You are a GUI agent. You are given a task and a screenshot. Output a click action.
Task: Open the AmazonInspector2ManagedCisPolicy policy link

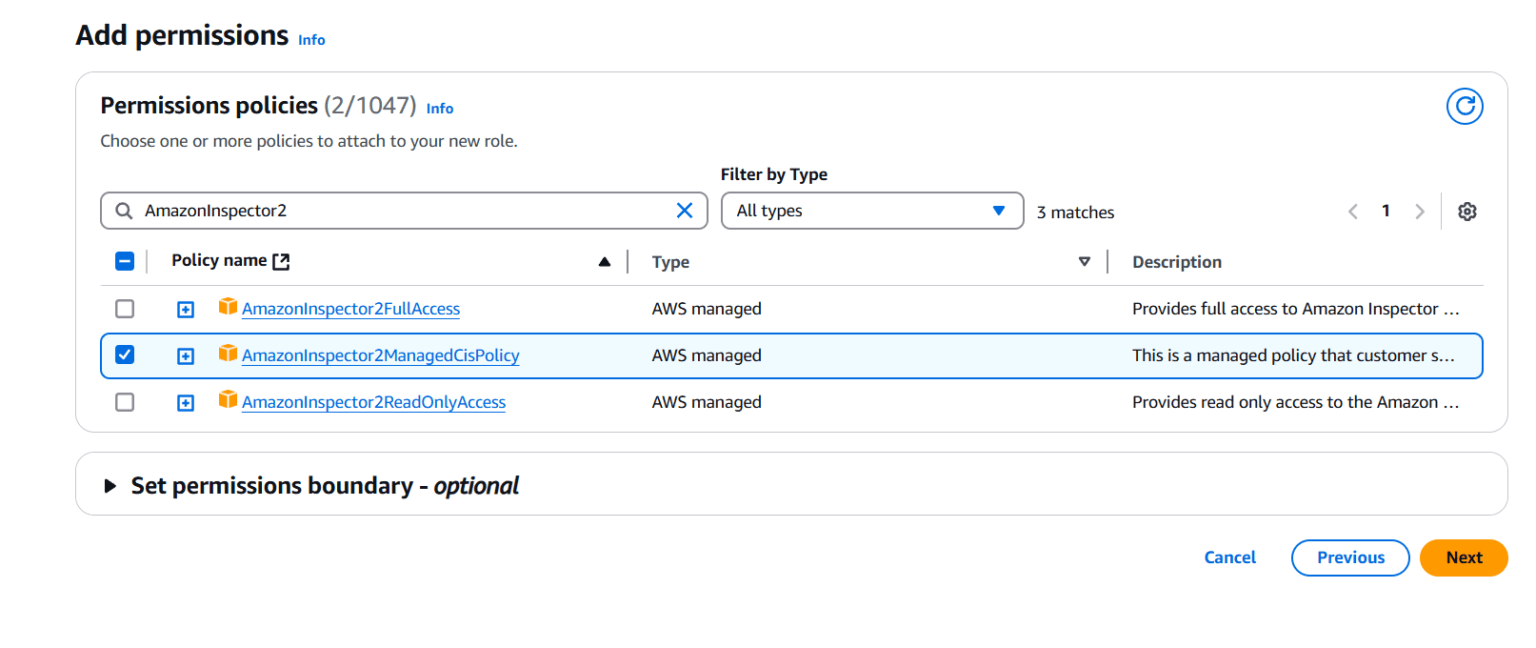tap(381, 355)
